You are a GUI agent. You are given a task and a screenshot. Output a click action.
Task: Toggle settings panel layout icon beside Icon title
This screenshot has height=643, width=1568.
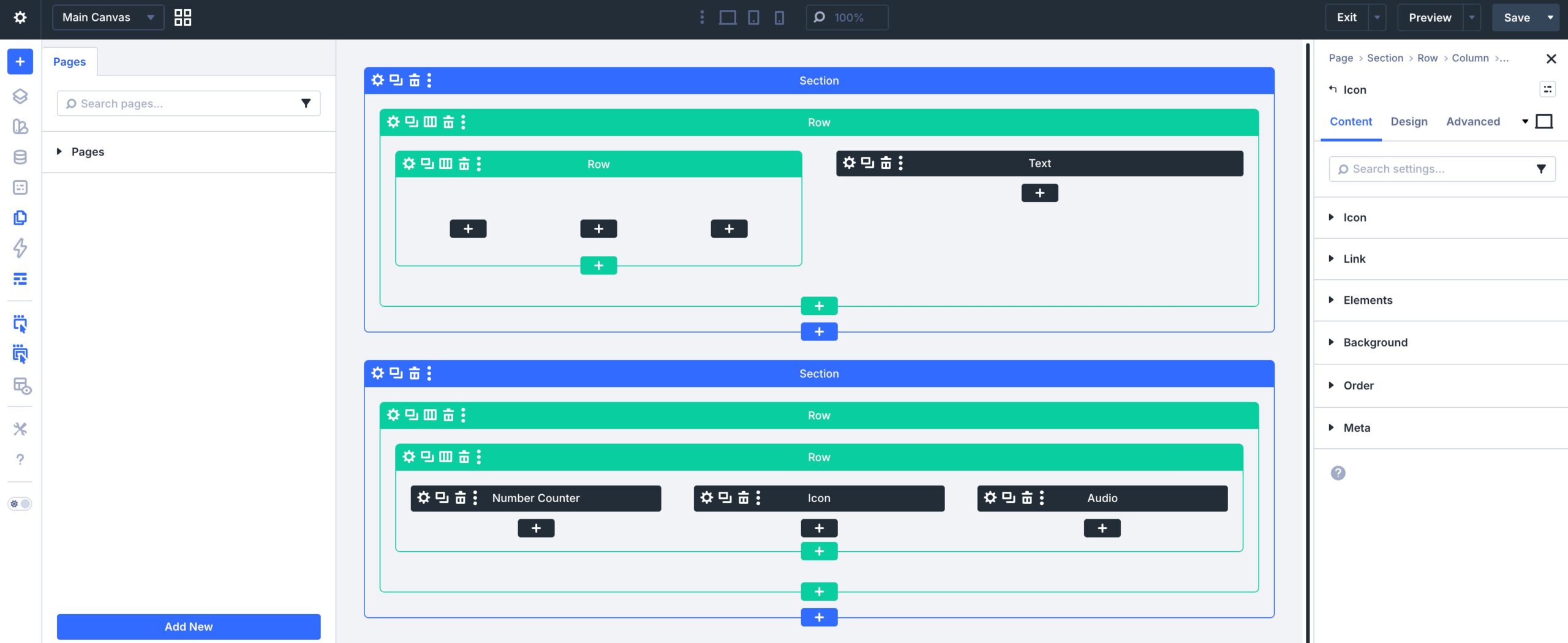[x=1547, y=89]
